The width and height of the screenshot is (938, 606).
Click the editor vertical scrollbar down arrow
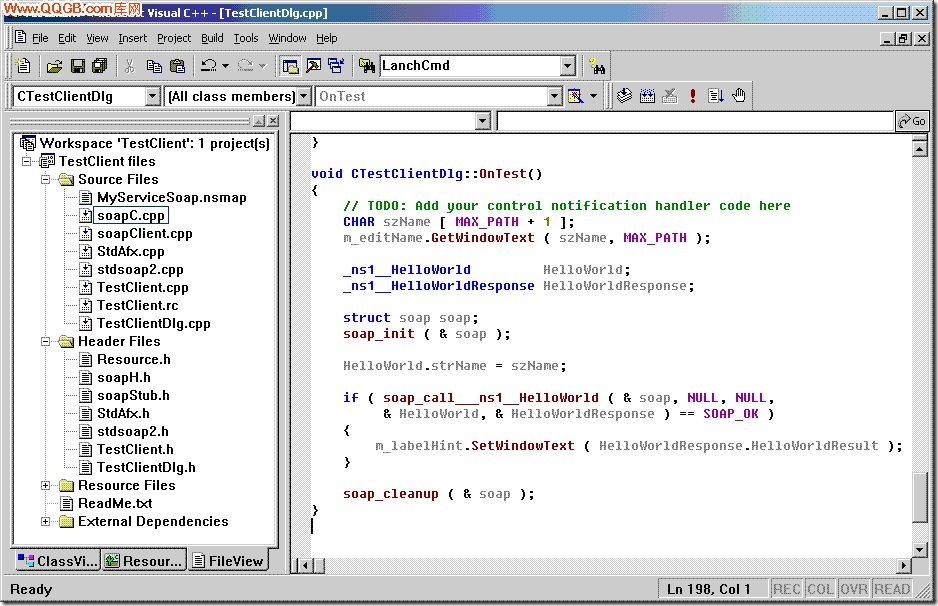pos(920,549)
